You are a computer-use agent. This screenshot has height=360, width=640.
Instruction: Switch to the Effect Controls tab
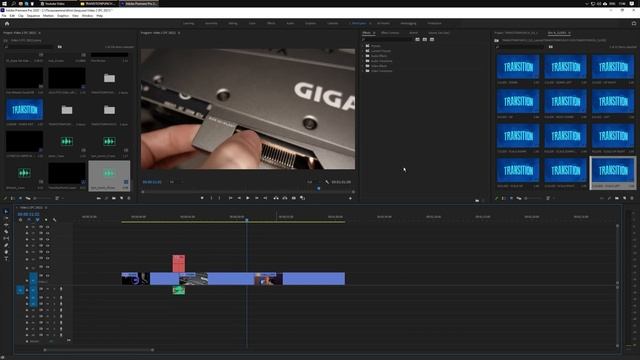[390, 33]
